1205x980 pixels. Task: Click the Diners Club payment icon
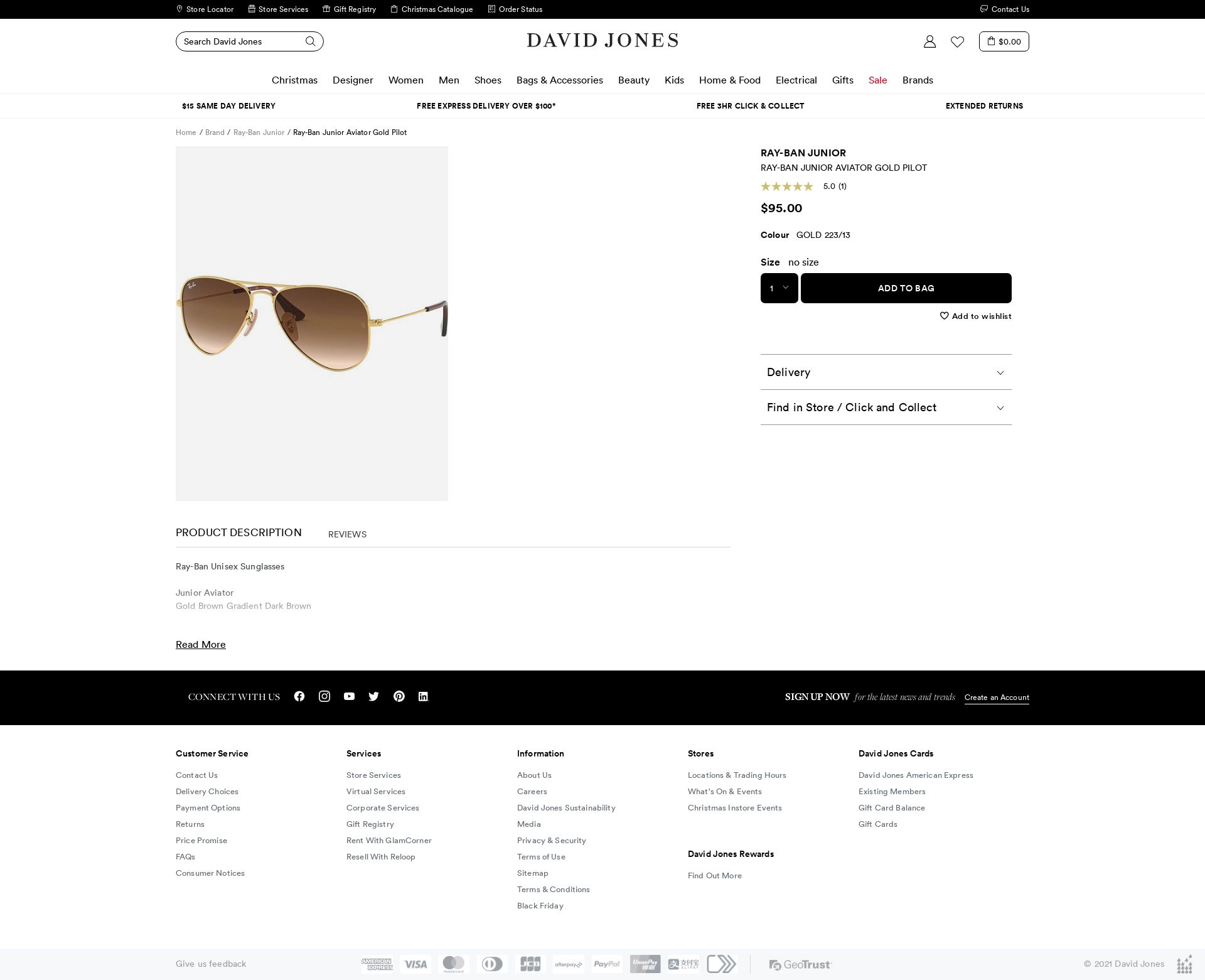pyautogui.click(x=492, y=964)
